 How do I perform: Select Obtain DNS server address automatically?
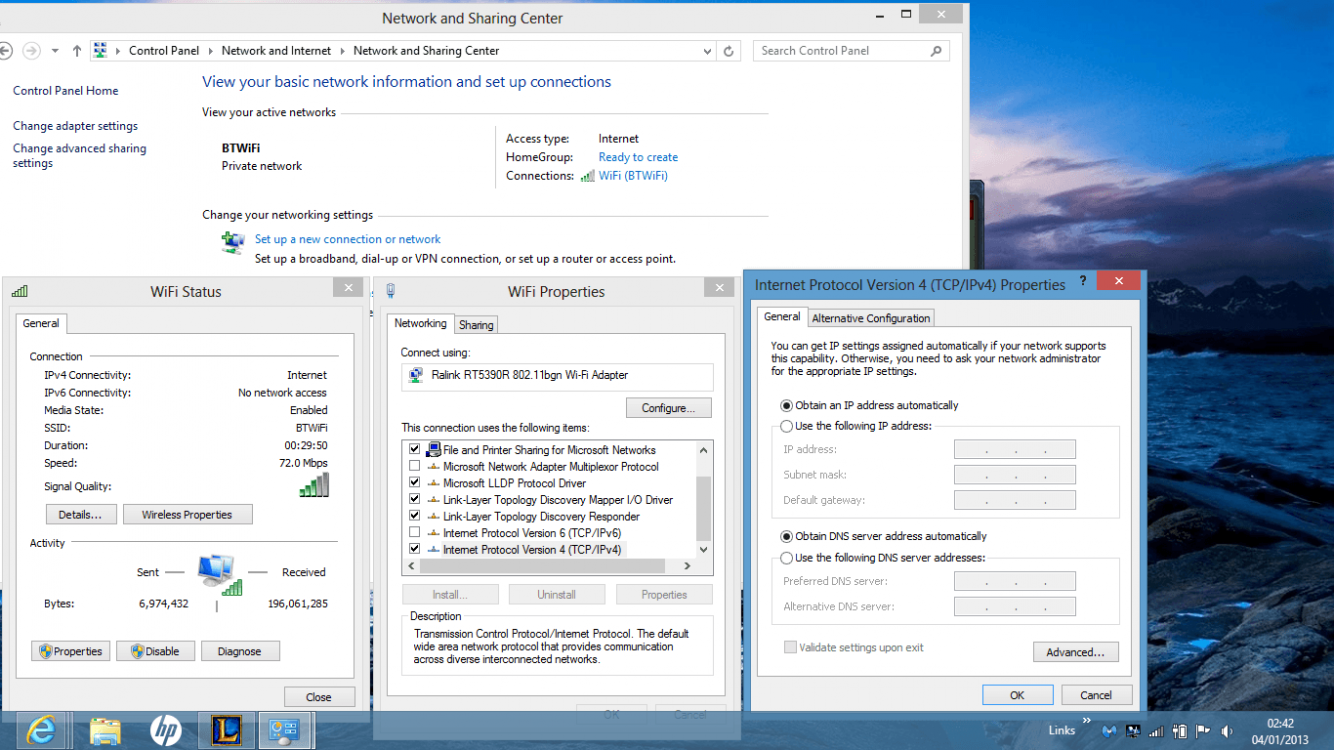(x=787, y=537)
